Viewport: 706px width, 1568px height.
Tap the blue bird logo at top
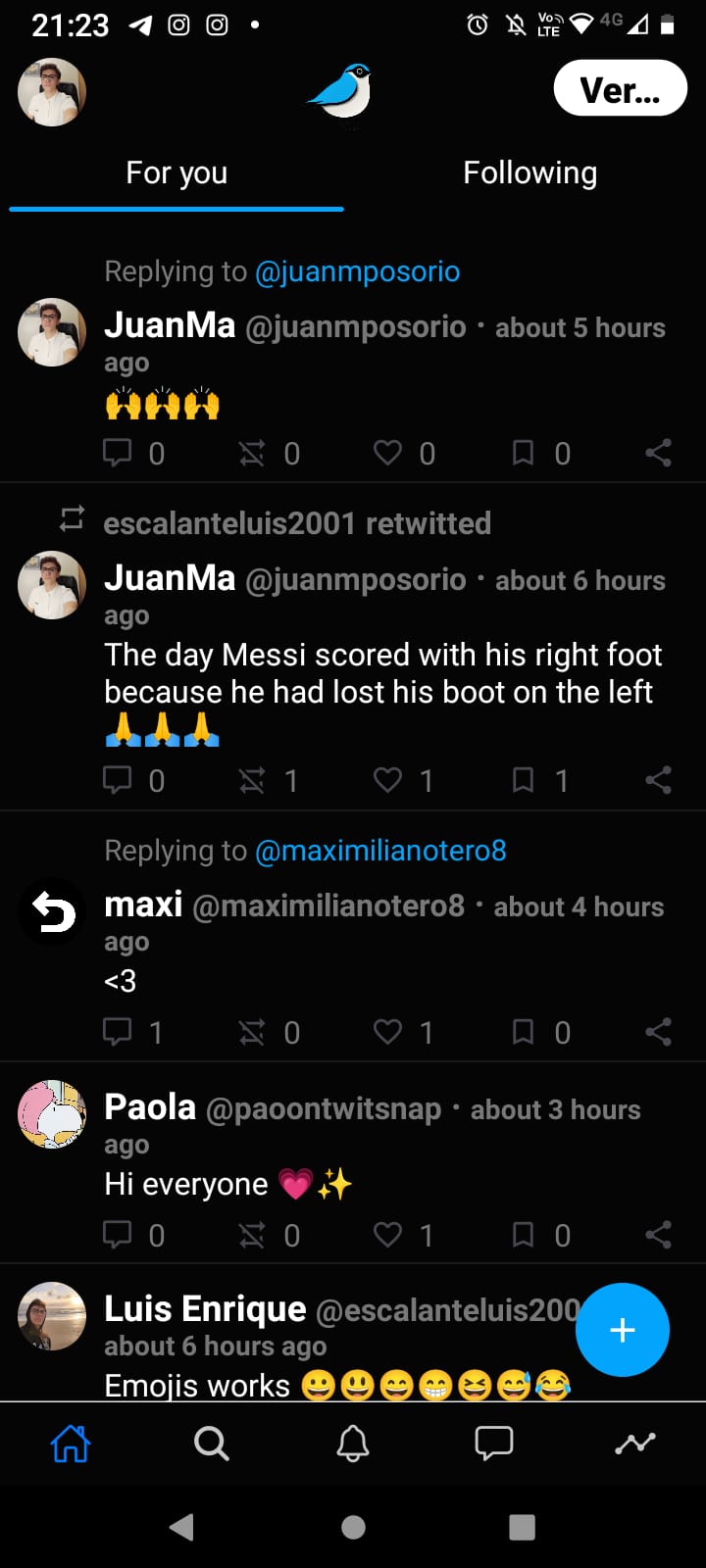(342, 92)
